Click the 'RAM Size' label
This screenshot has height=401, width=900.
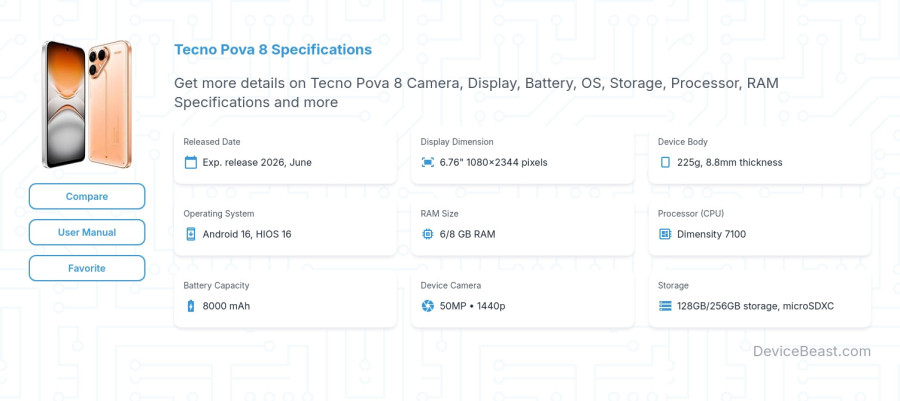pyautogui.click(x=440, y=213)
